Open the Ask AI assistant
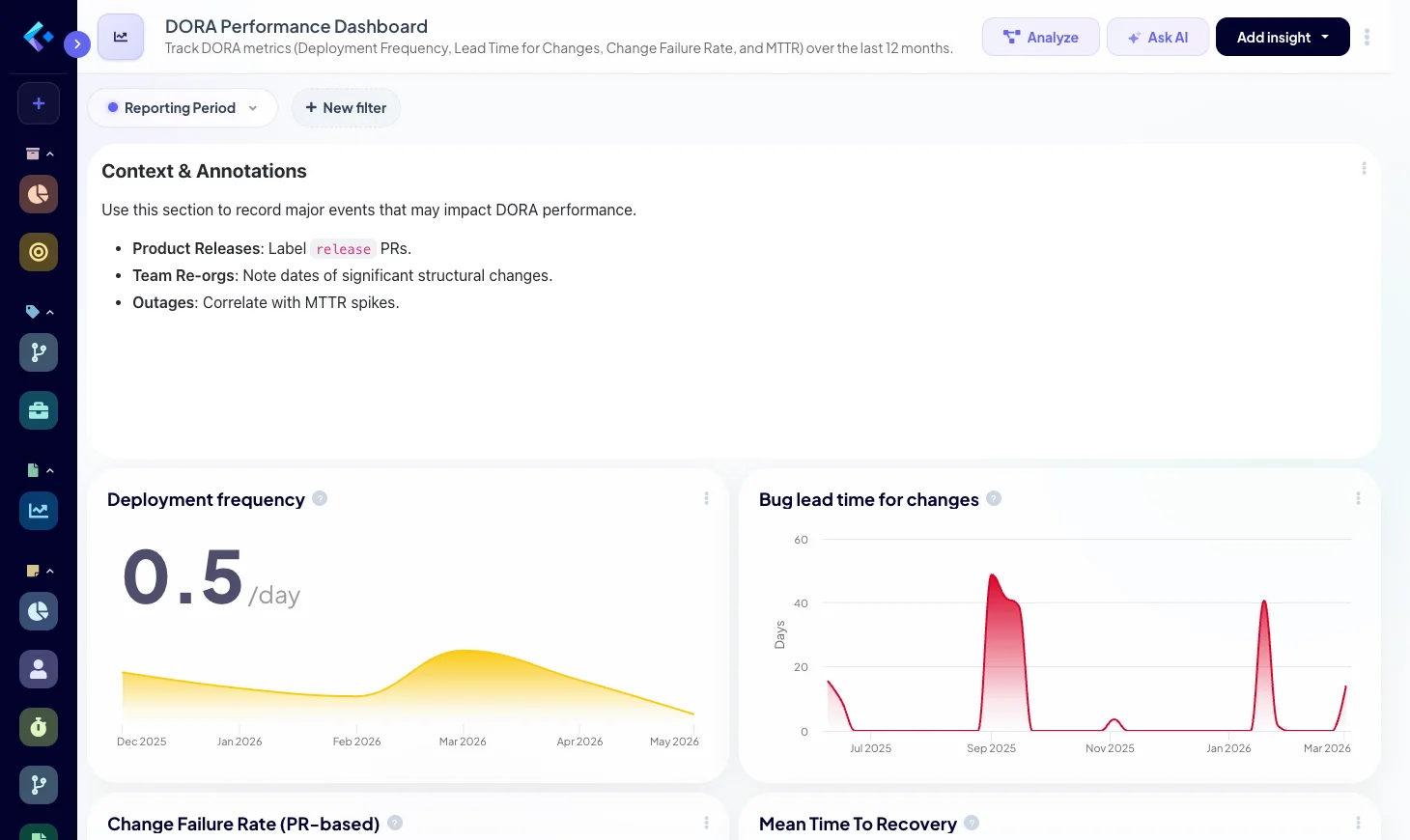This screenshot has width=1410, height=840. (1157, 37)
